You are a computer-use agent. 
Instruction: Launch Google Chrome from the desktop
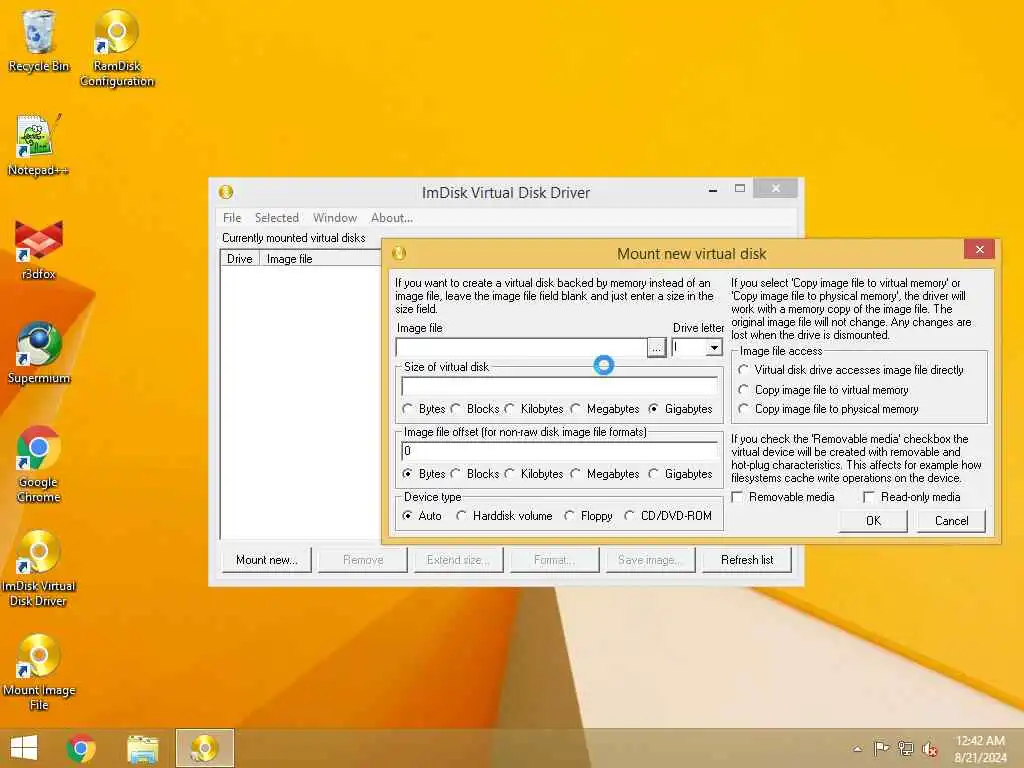click(39, 464)
